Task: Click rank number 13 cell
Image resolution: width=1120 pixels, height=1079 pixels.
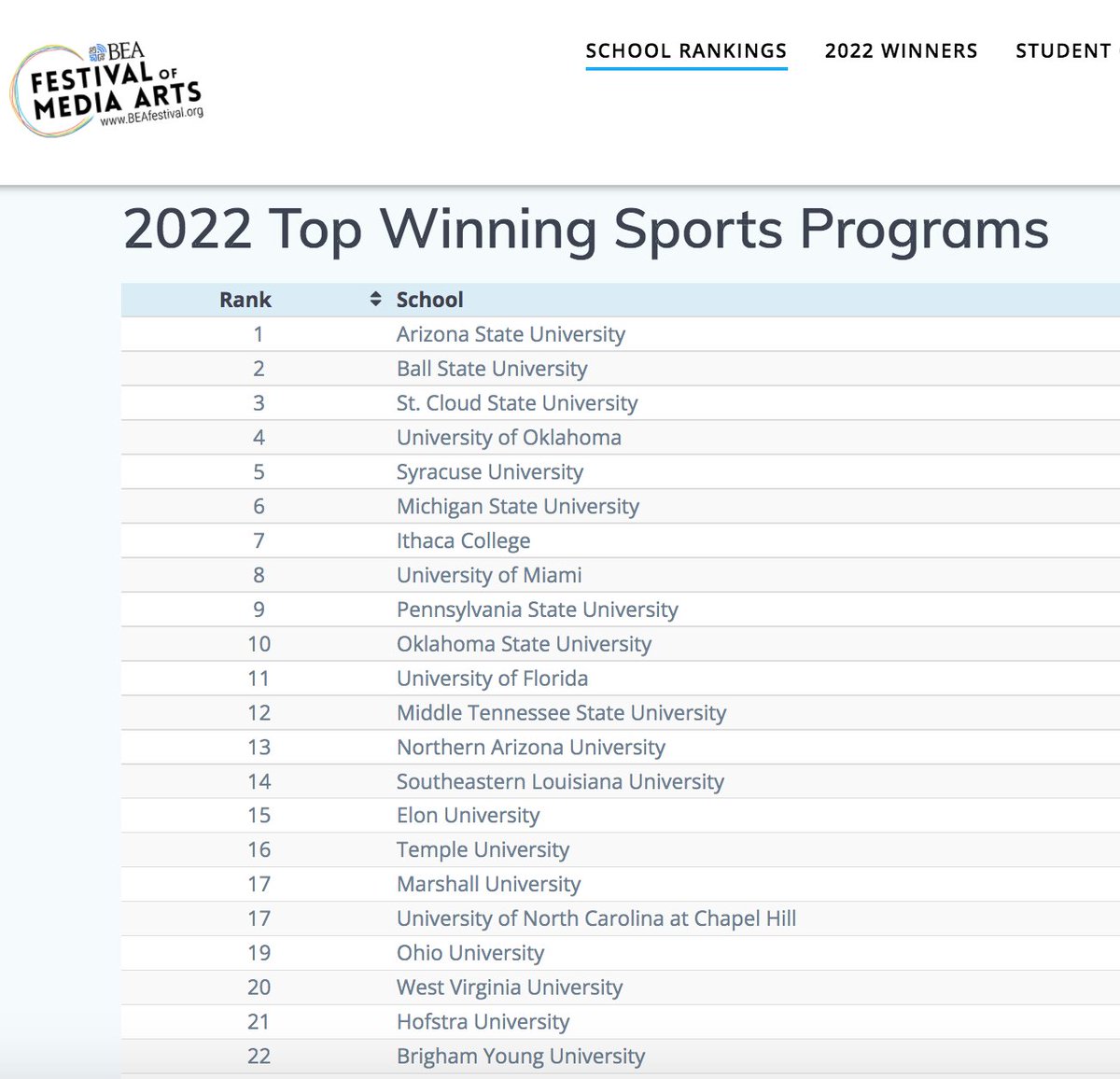Action: [x=259, y=748]
